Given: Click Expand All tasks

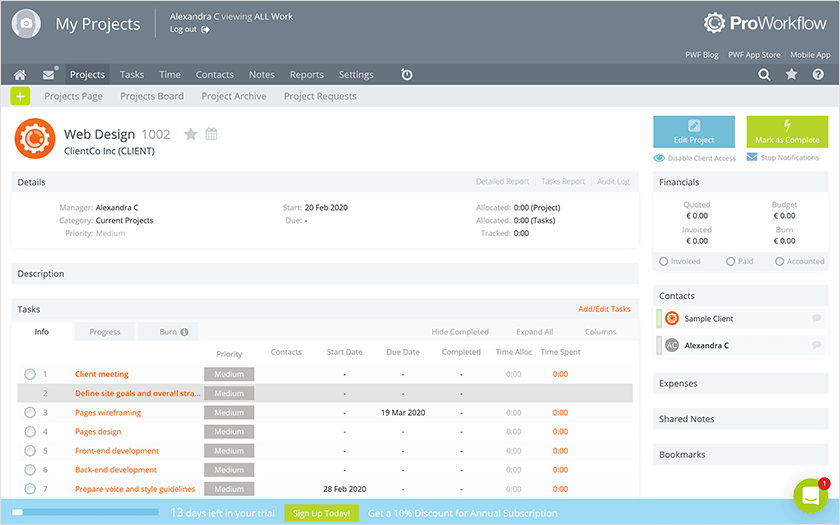Looking at the screenshot, I should 534,332.
